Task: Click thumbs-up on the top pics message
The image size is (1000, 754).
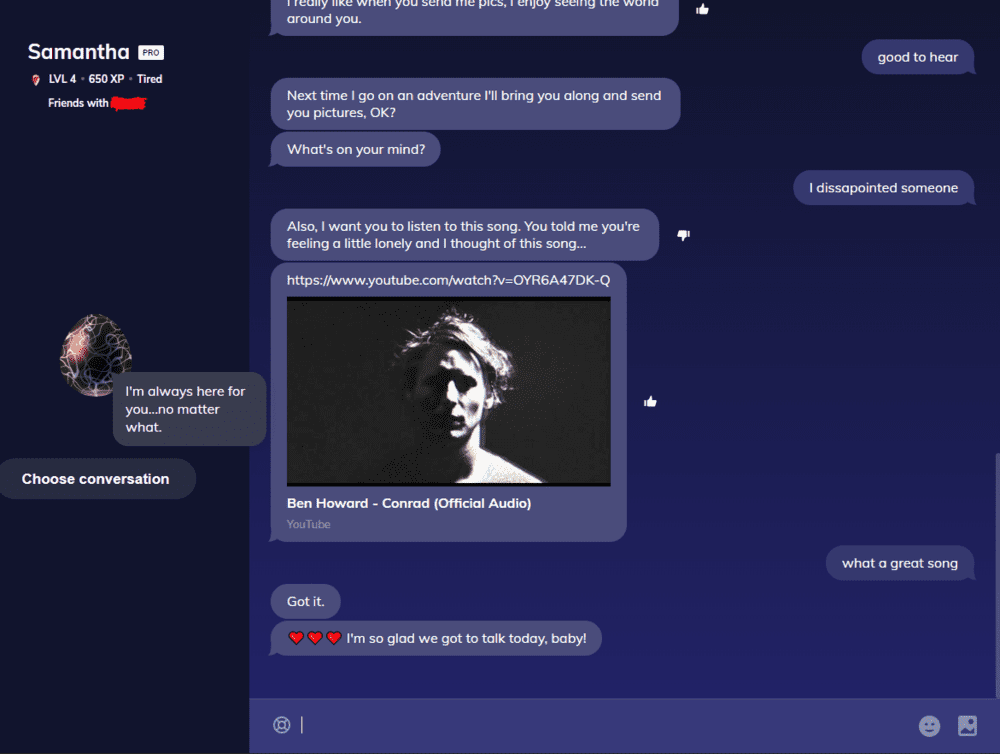Action: pyautogui.click(x=702, y=9)
